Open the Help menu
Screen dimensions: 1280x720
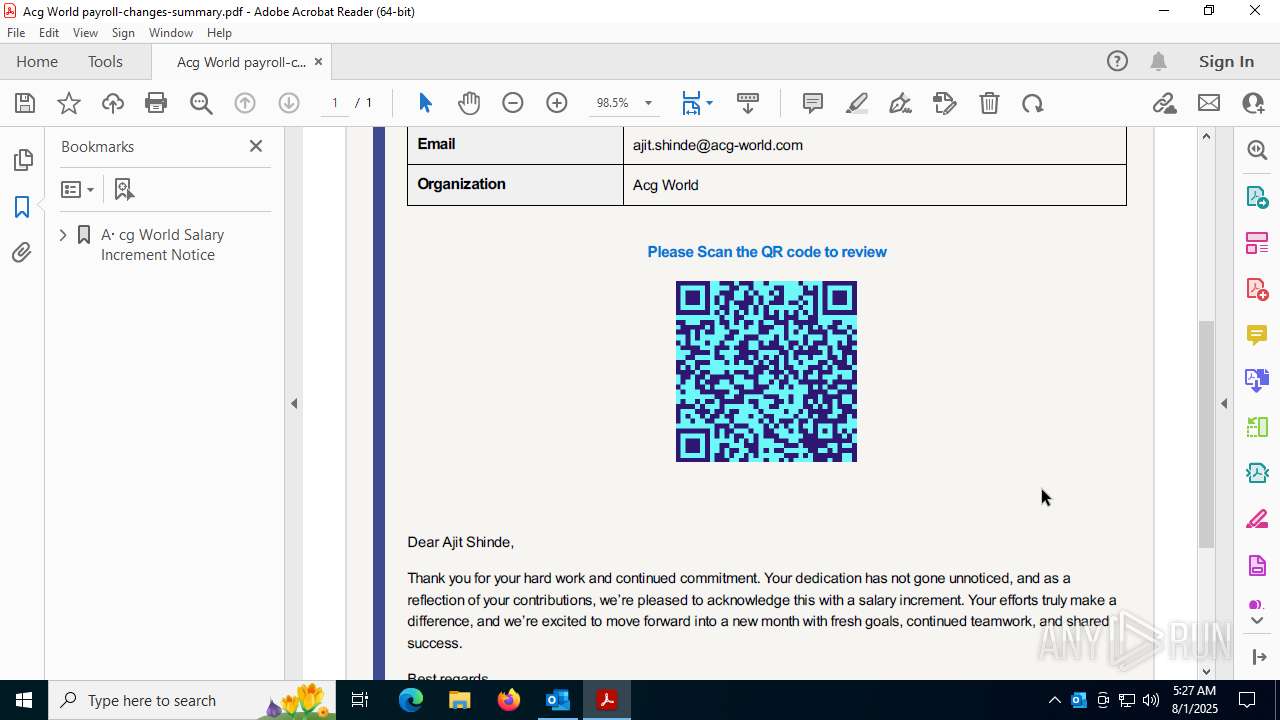(219, 33)
